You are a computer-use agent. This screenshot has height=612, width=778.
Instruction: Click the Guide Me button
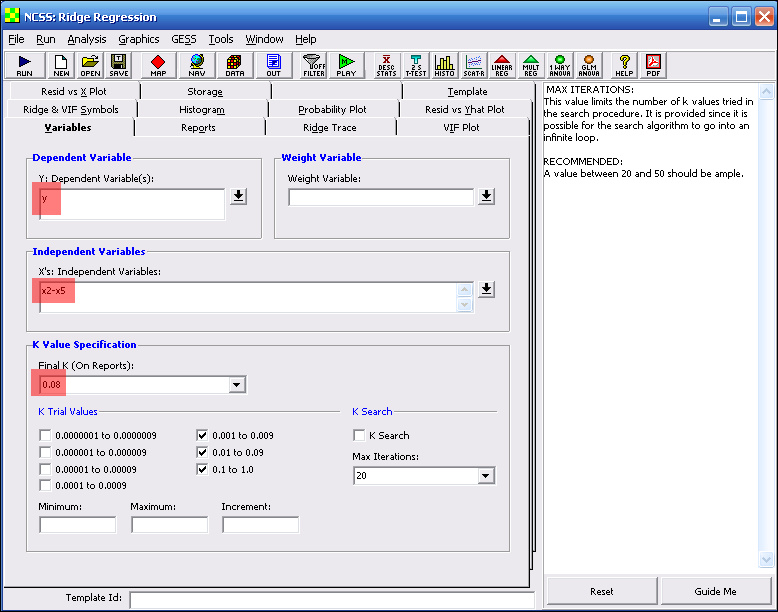[x=715, y=591]
